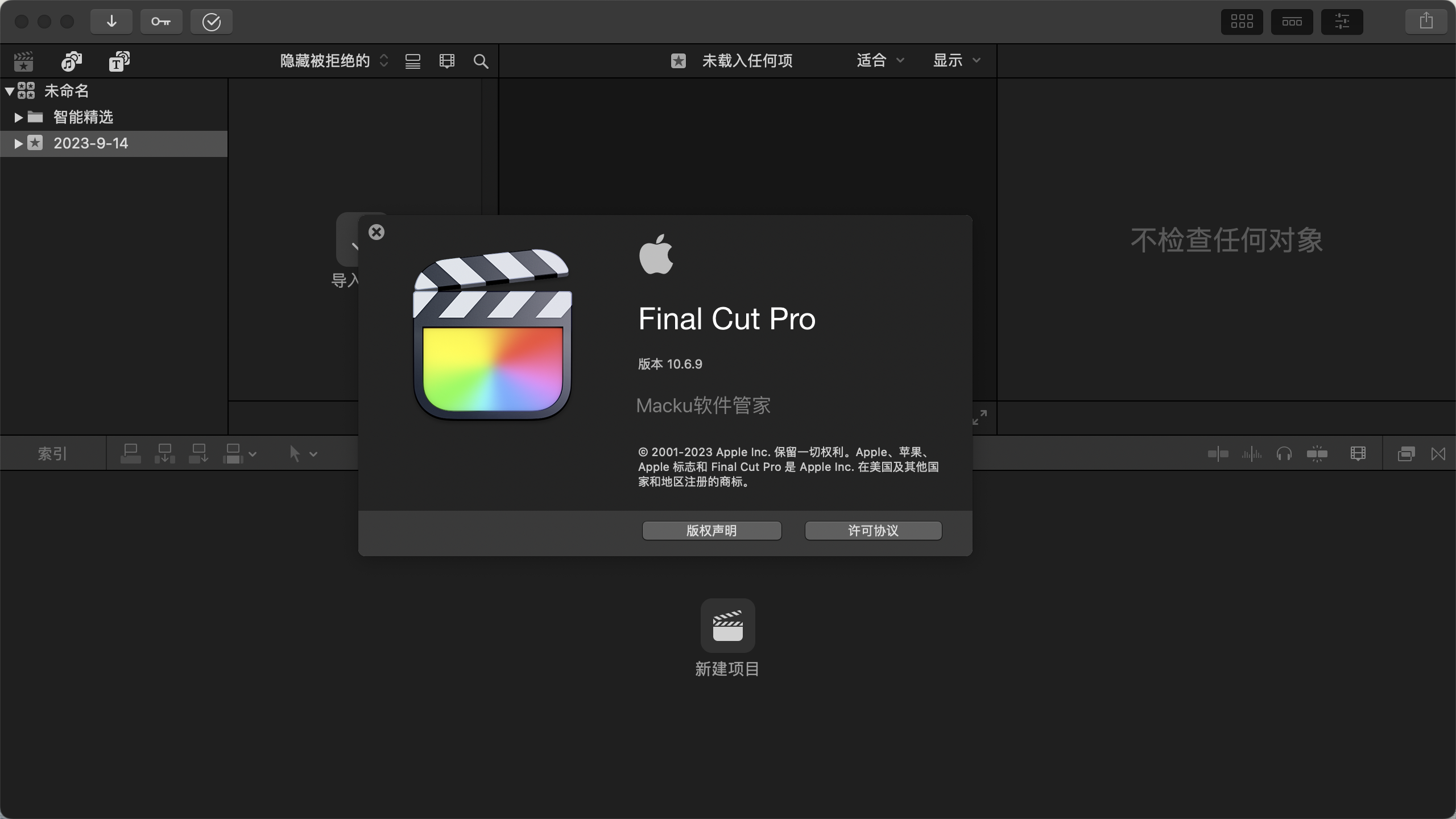This screenshot has width=1456, height=819.
Task: Show the Libraries sidebar clapper icon
Action: click(23, 61)
